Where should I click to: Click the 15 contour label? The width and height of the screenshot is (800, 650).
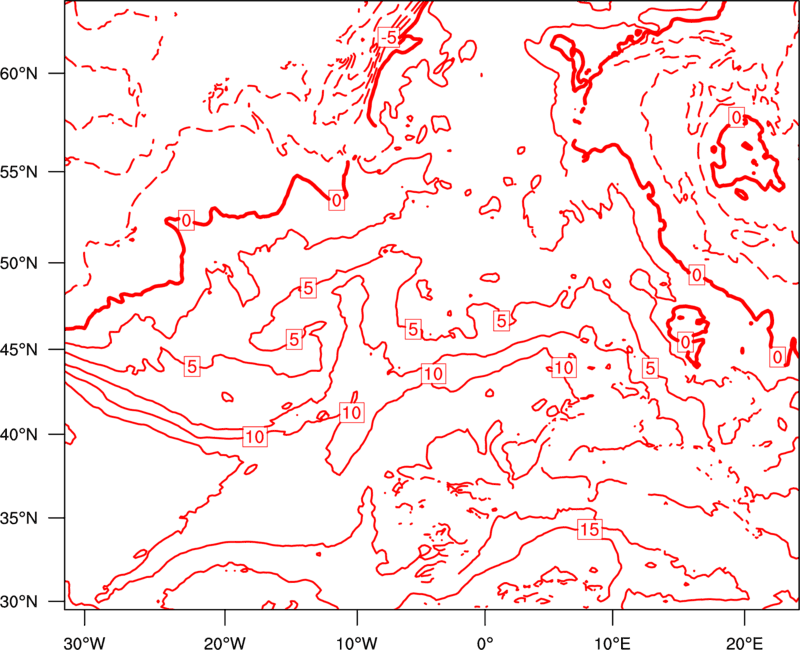[589, 530]
